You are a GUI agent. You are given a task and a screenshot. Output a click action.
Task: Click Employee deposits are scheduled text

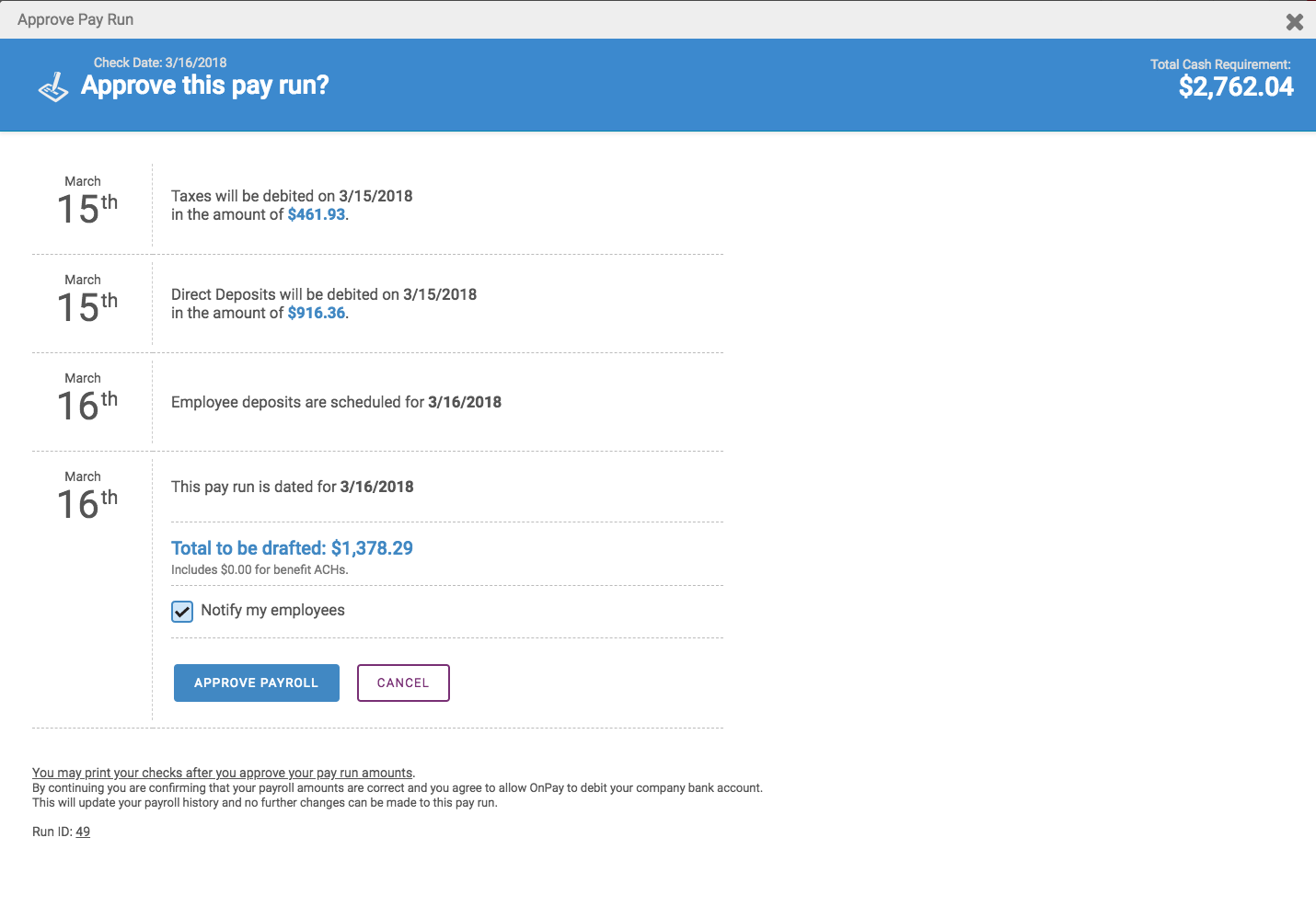(336, 402)
